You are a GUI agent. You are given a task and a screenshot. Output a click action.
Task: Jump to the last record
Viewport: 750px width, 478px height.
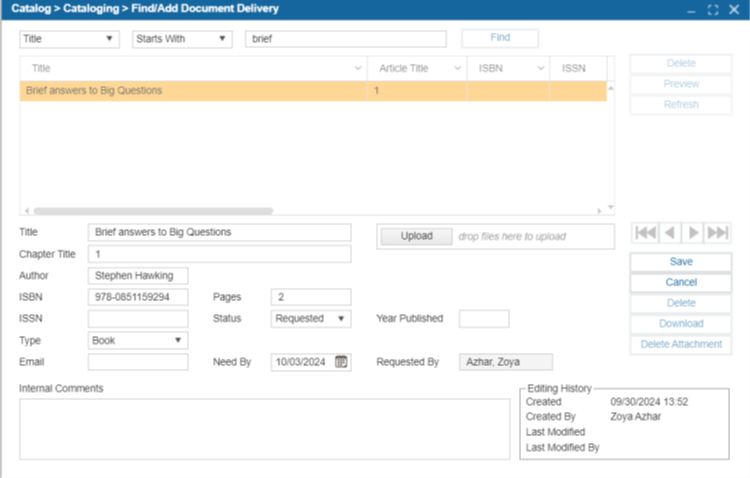(718, 233)
